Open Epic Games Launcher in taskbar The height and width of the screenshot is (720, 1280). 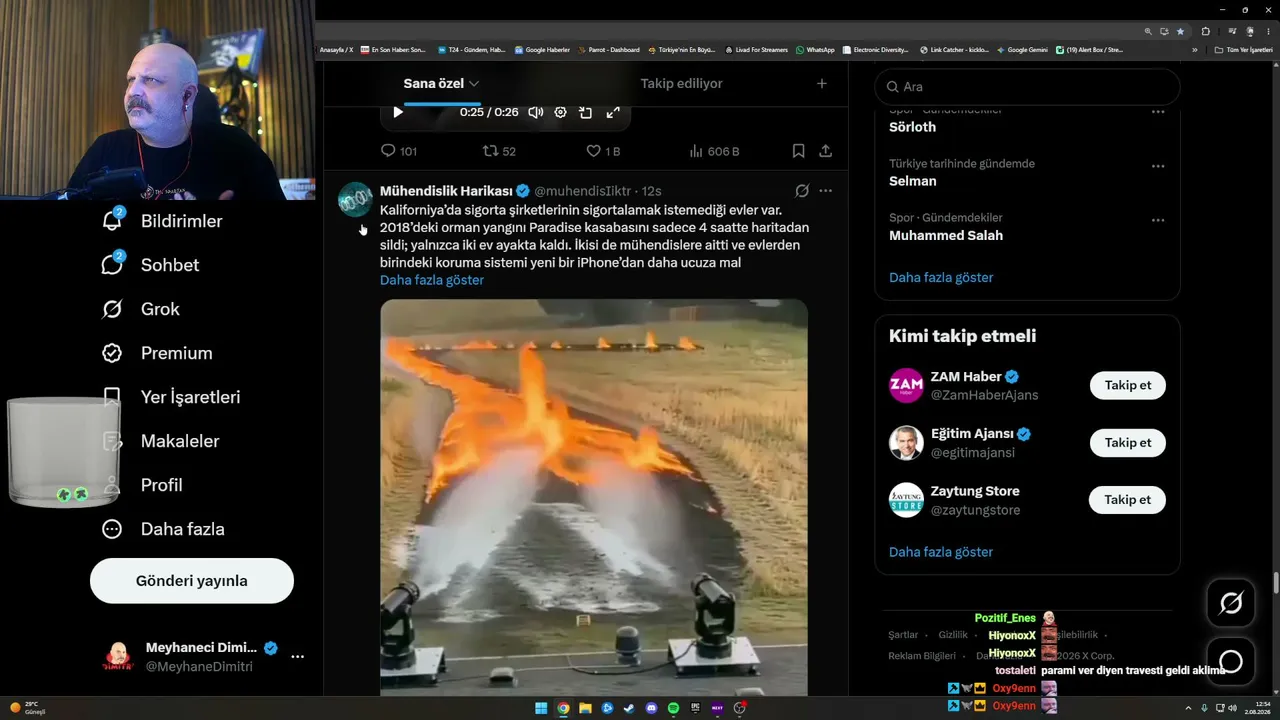click(695, 708)
